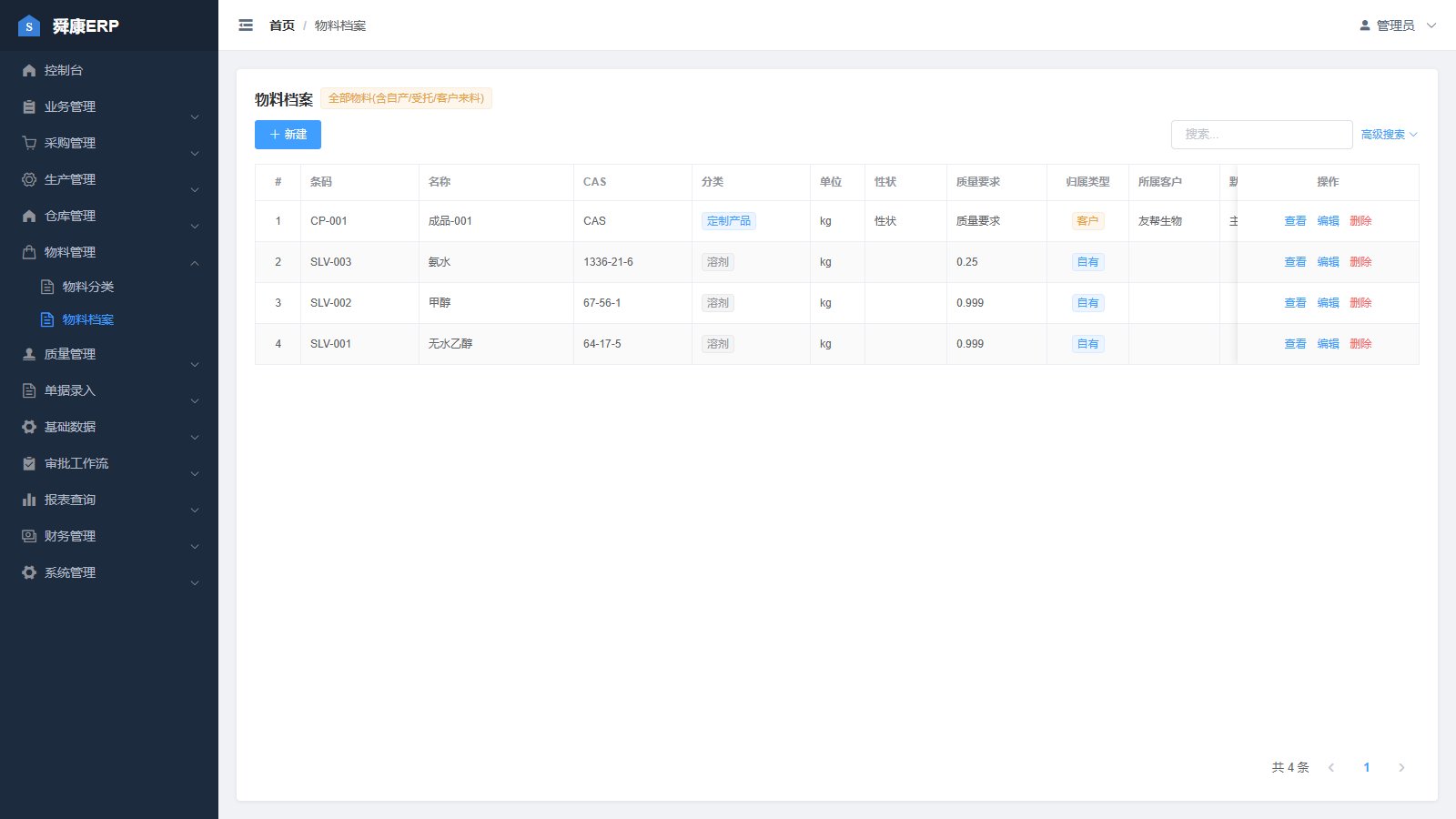The height and width of the screenshot is (819, 1456).
Task: Click the CAS number 1336-21-6
Action: coord(608,262)
